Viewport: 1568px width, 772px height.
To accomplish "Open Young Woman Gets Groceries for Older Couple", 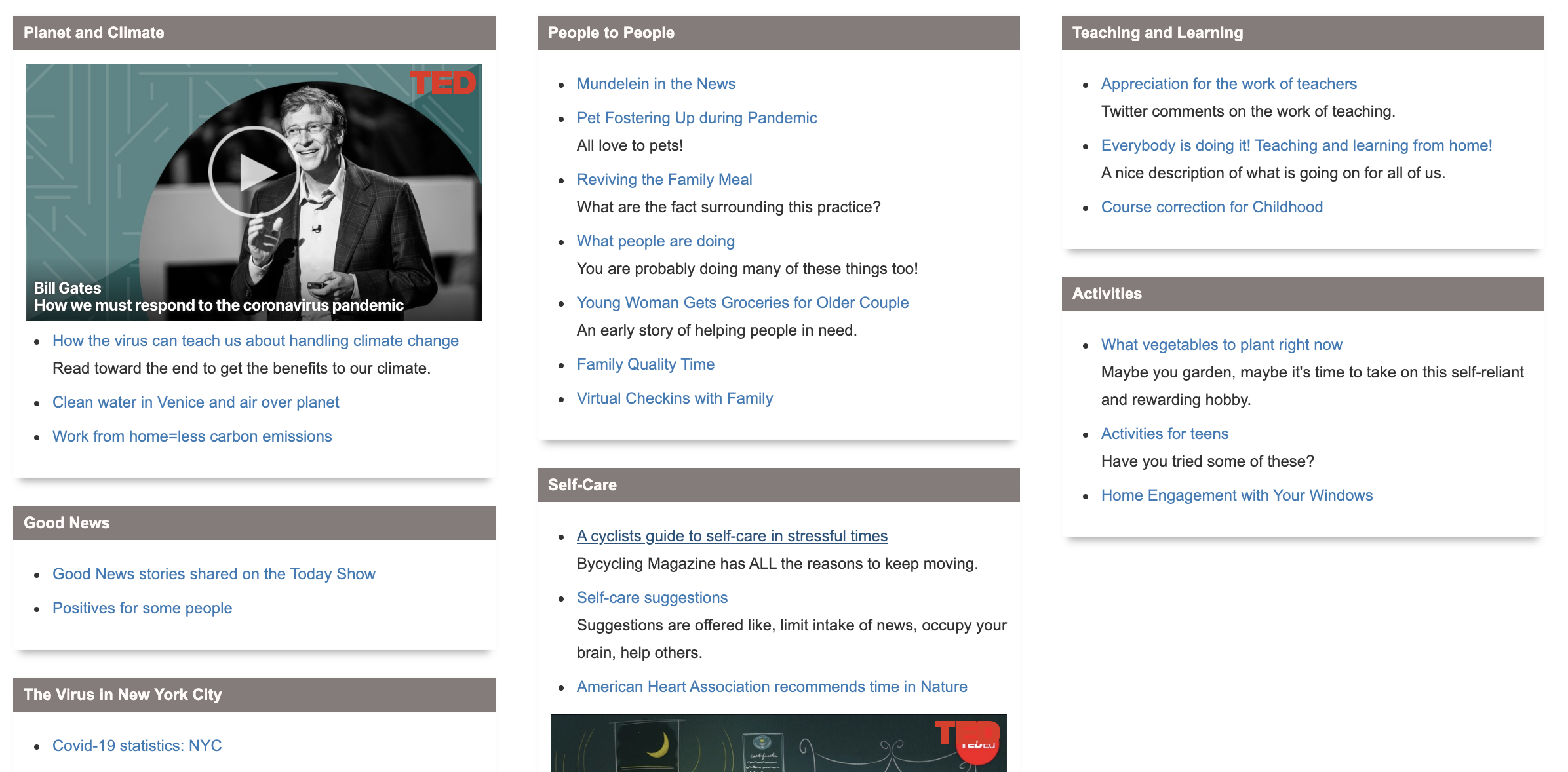I will coord(742,303).
